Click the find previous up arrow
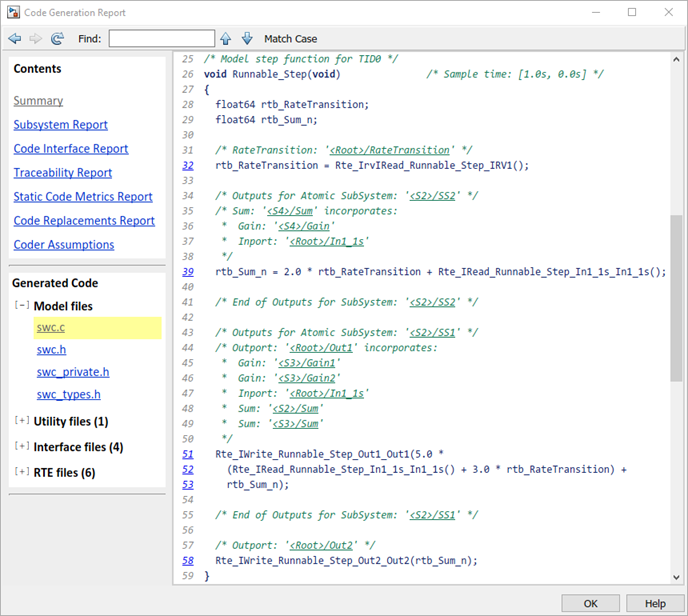688x616 pixels. 226,39
